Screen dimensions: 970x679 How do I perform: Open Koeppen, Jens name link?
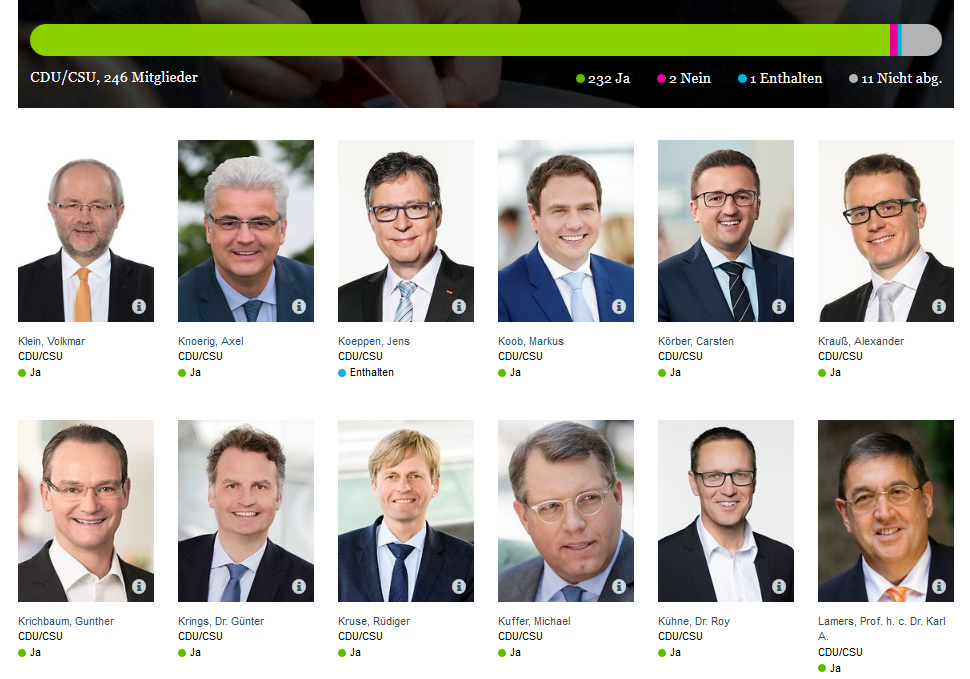(x=374, y=341)
